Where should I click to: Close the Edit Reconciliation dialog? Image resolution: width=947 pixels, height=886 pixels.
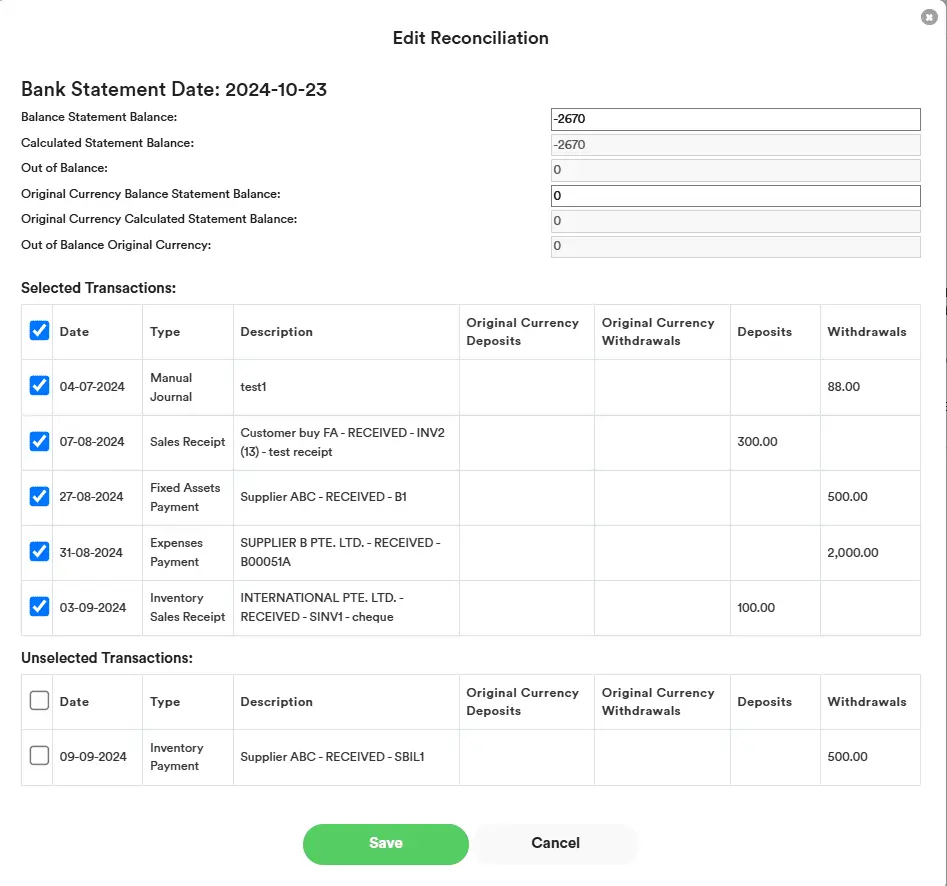tap(929, 17)
